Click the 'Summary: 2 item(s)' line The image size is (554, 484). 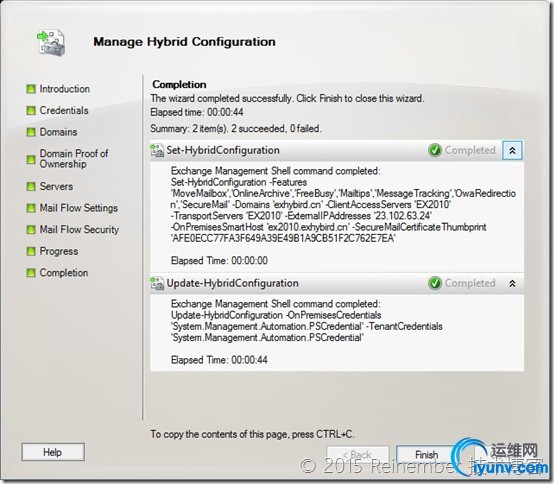(236, 128)
